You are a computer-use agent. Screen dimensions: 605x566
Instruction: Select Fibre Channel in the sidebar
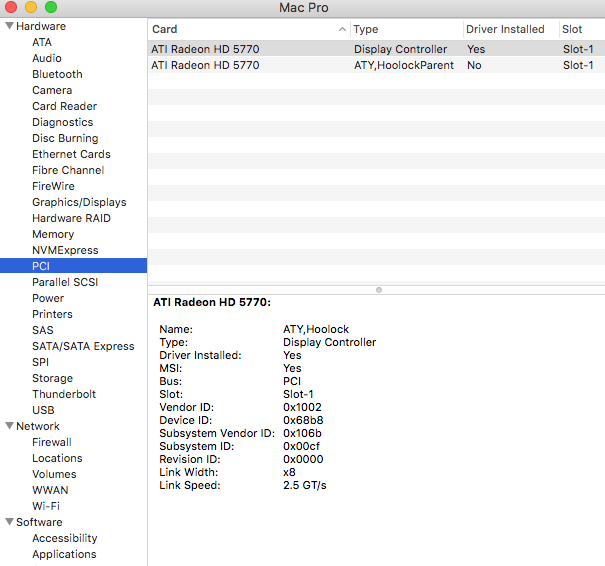[x=68, y=170]
